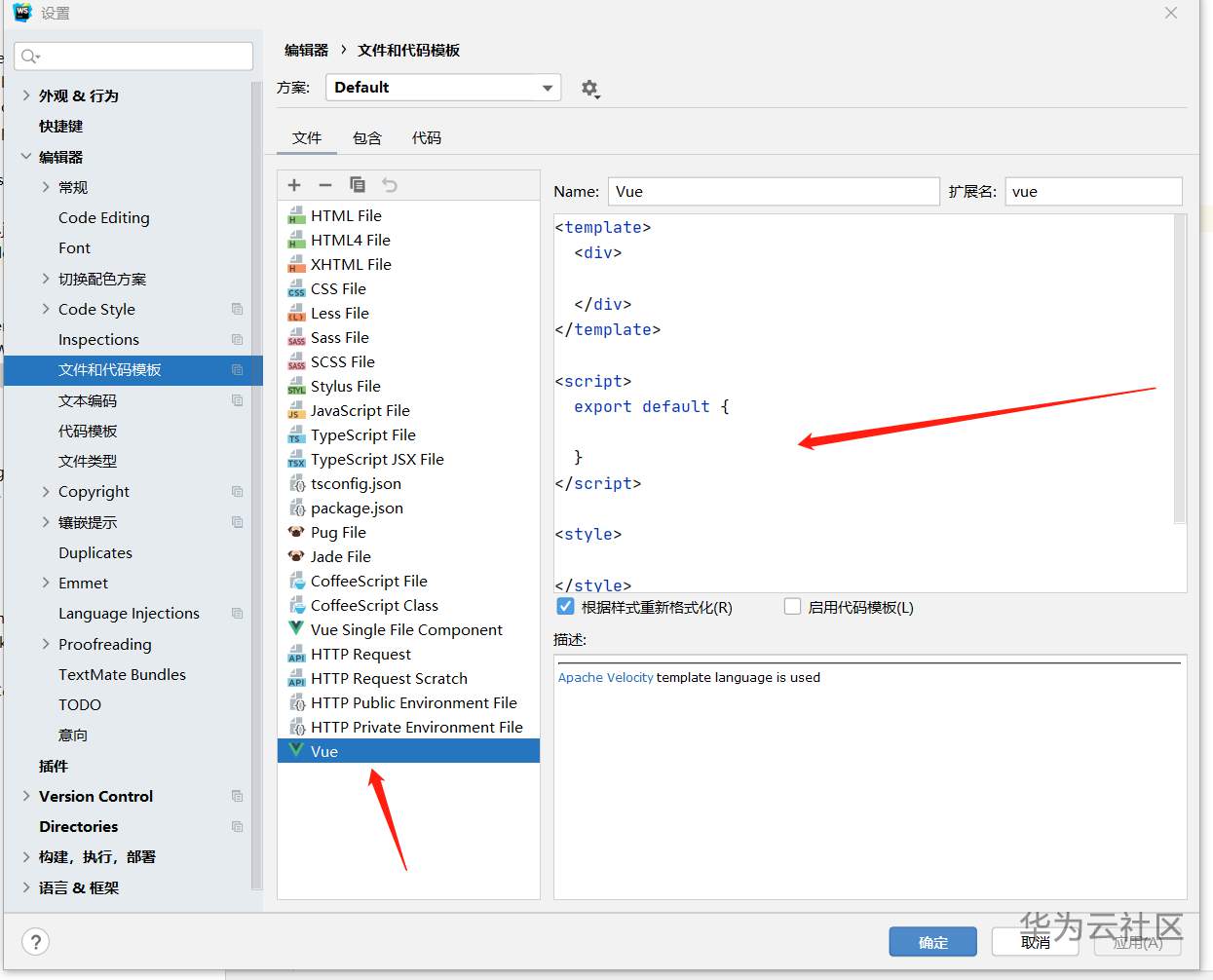Enable the live templates checkbox
The width and height of the screenshot is (1213, 980).
click(x=793, y=606)
